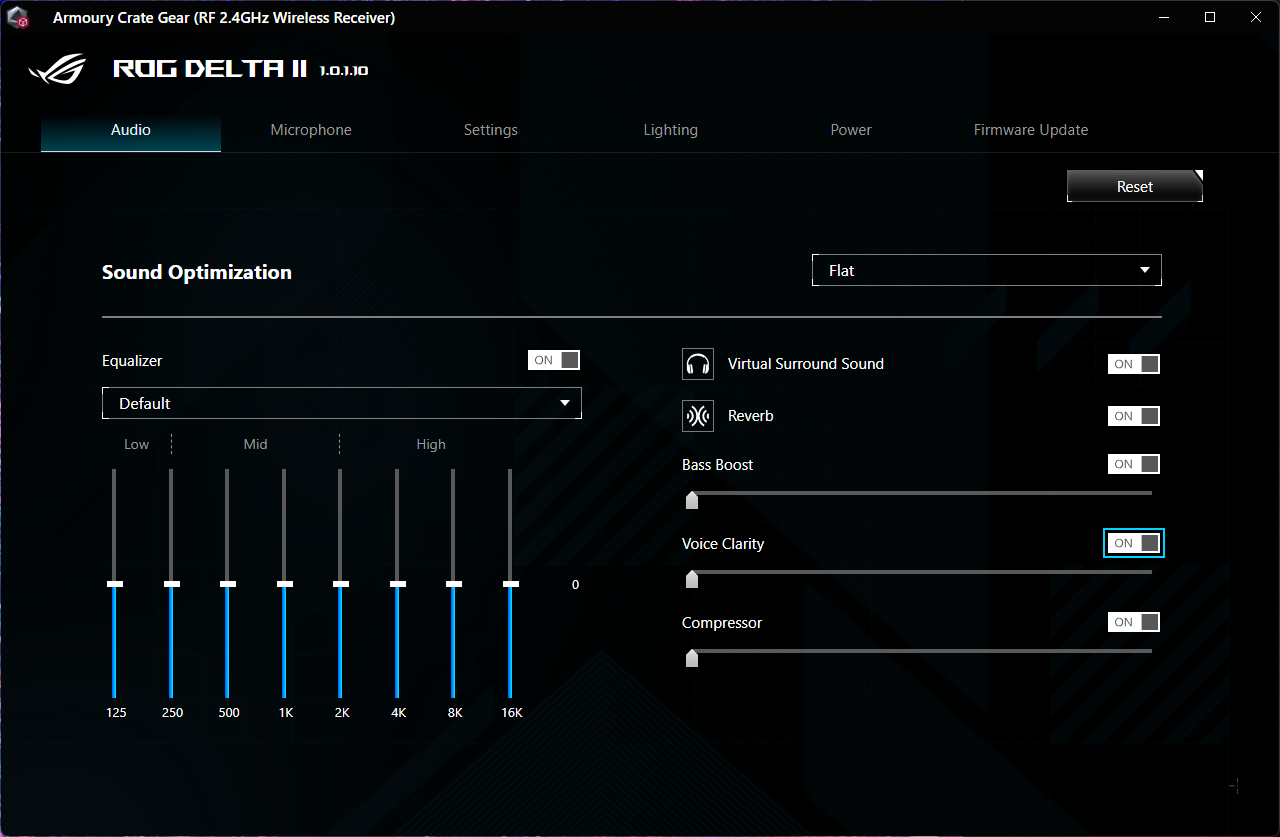The width and height of the screenshot is (1280, 837).
Task: Click the High band label
Action: 431,444
